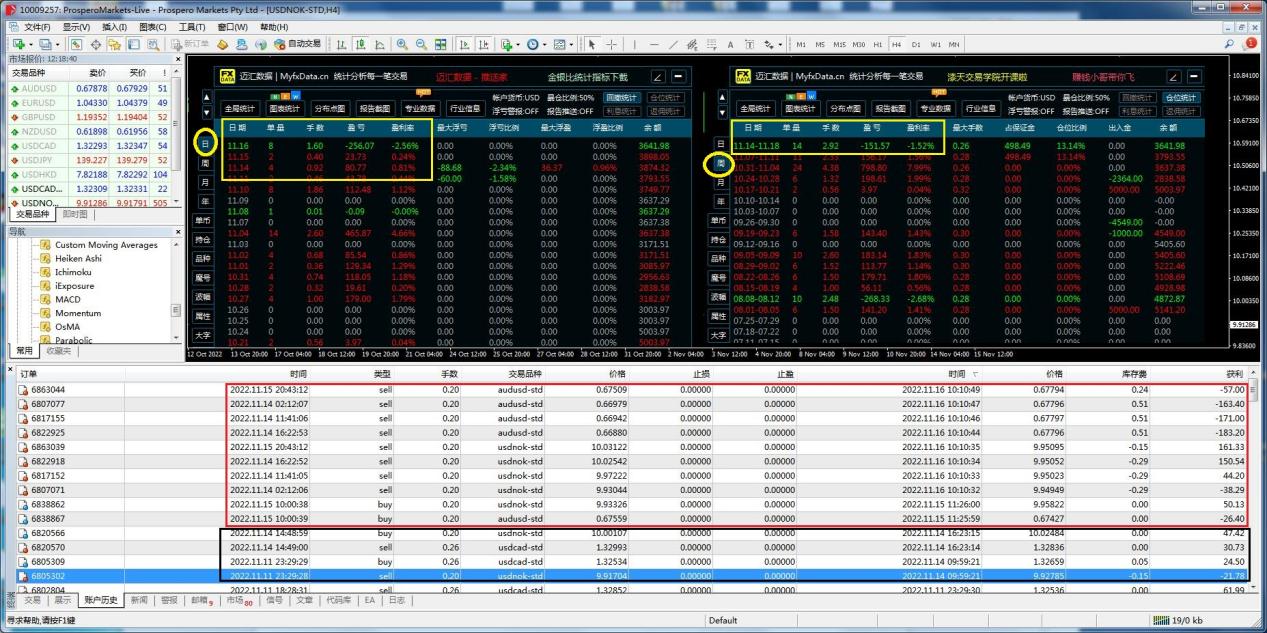Select the equidistant channel tool
The height and width of the screenshot is (633, 1267).
tap(692, 44)
